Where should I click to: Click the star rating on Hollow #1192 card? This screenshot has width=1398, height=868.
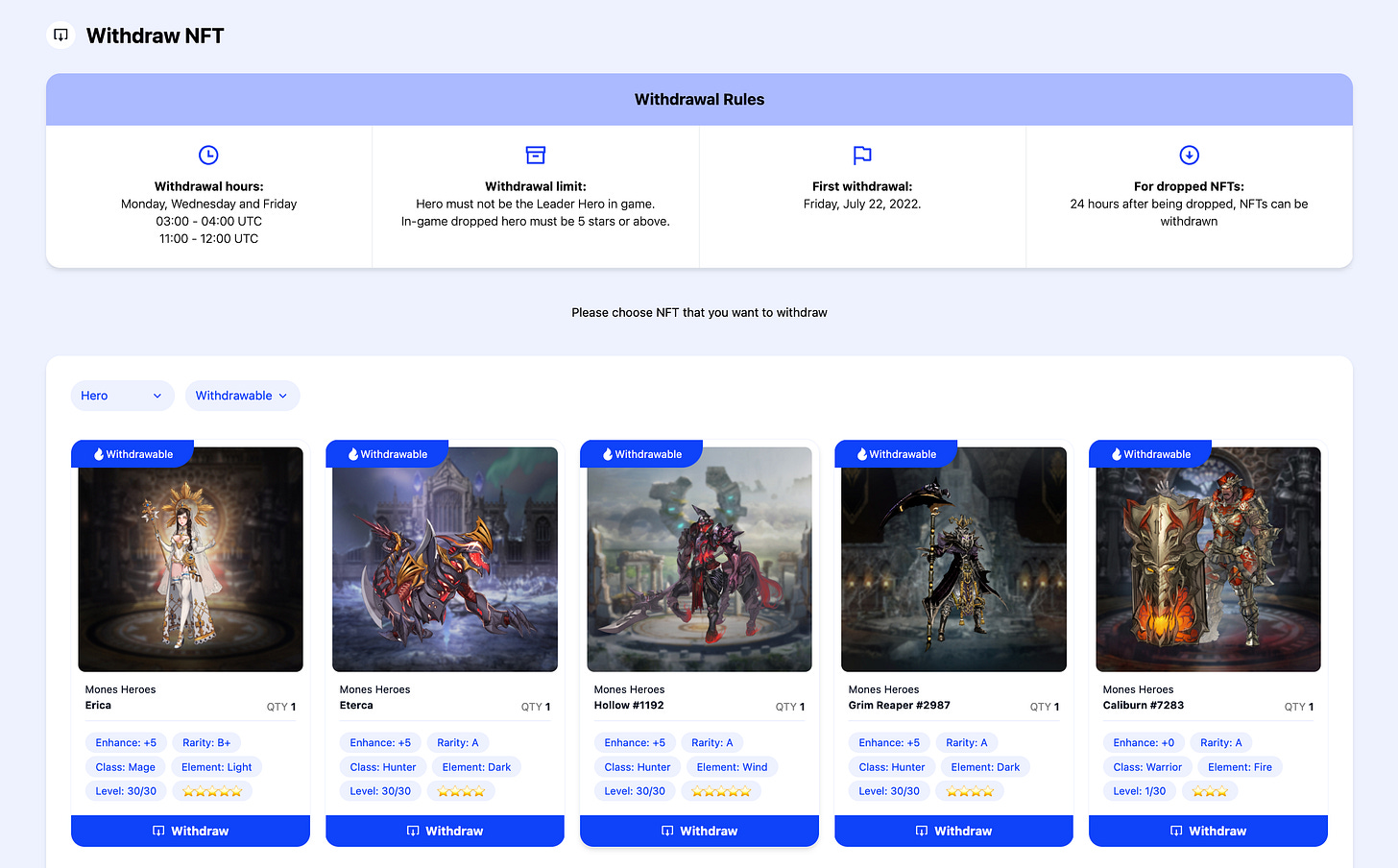tap(721, 791)
